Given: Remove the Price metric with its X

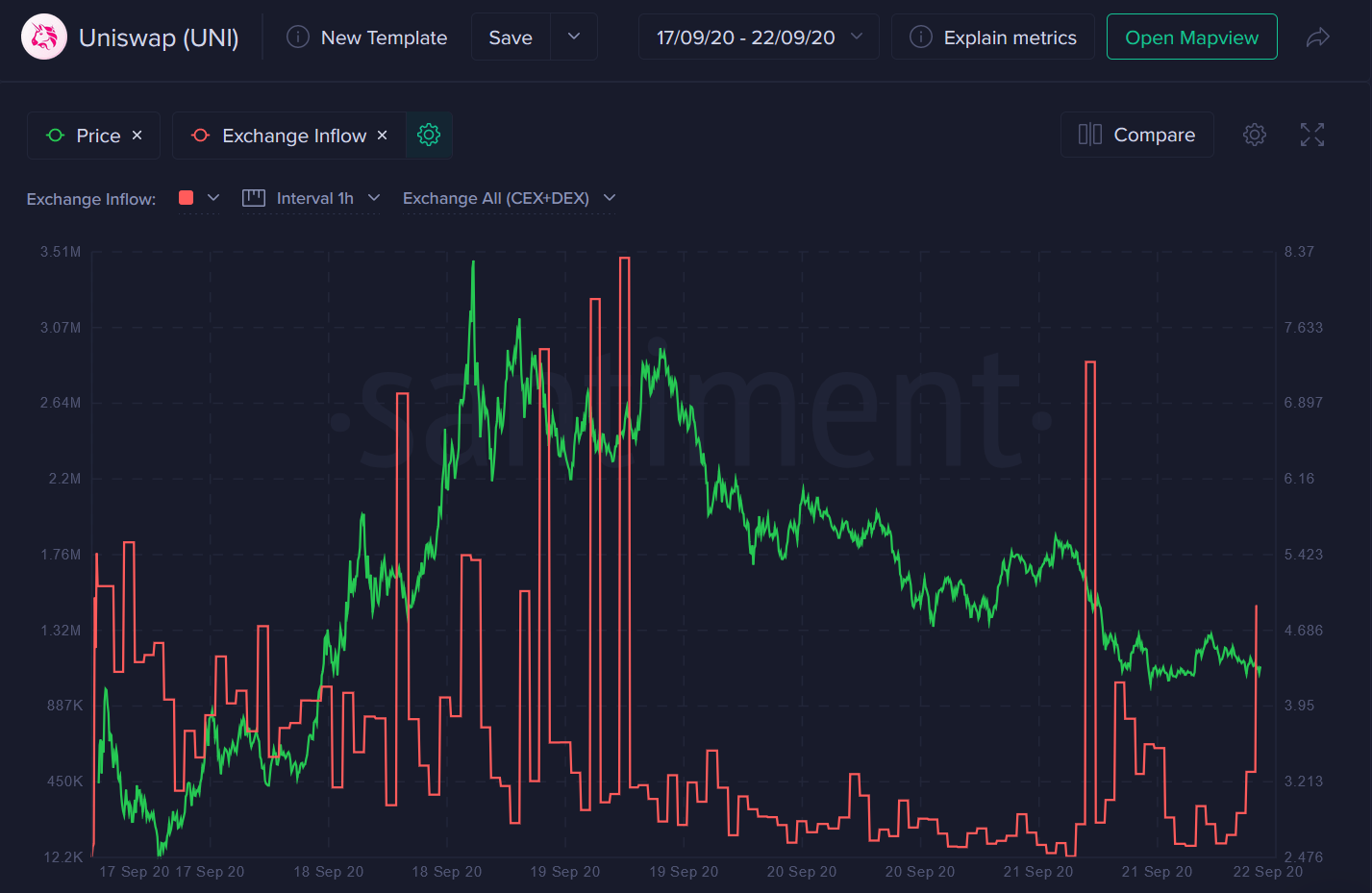Looking at the screenshot, I should coord(137,136).
